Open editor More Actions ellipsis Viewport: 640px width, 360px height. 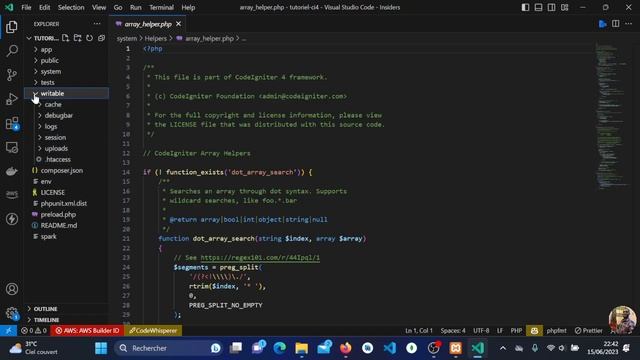pyautogui.click(x=628, y=24)
